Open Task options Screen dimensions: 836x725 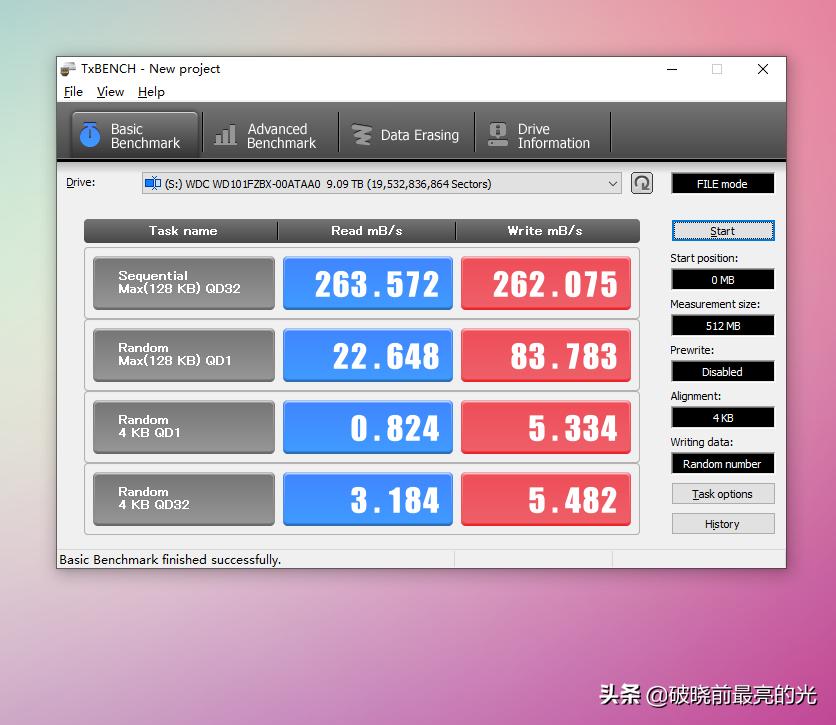[722, 493]
